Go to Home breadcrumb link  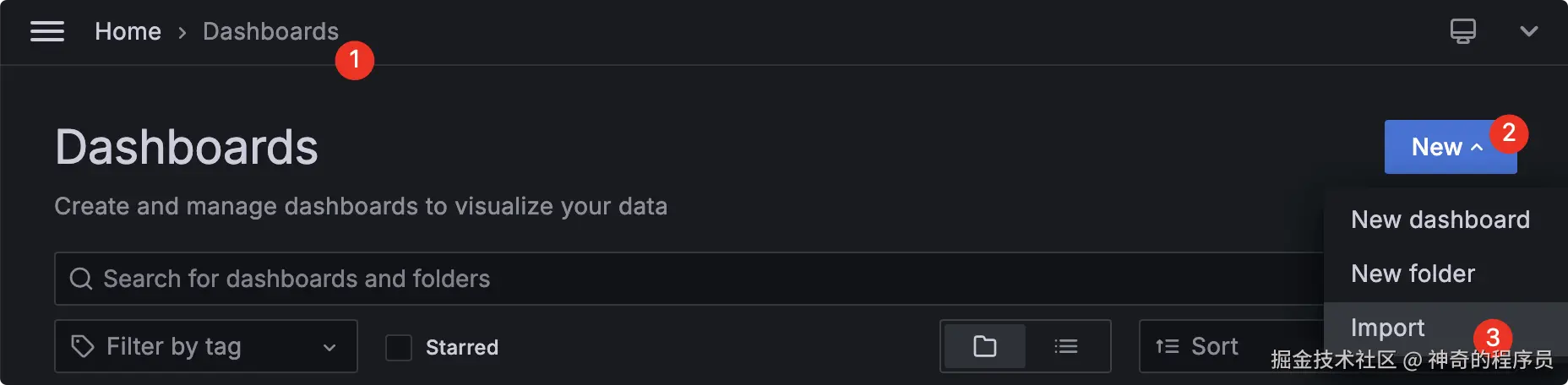(128, 31)
